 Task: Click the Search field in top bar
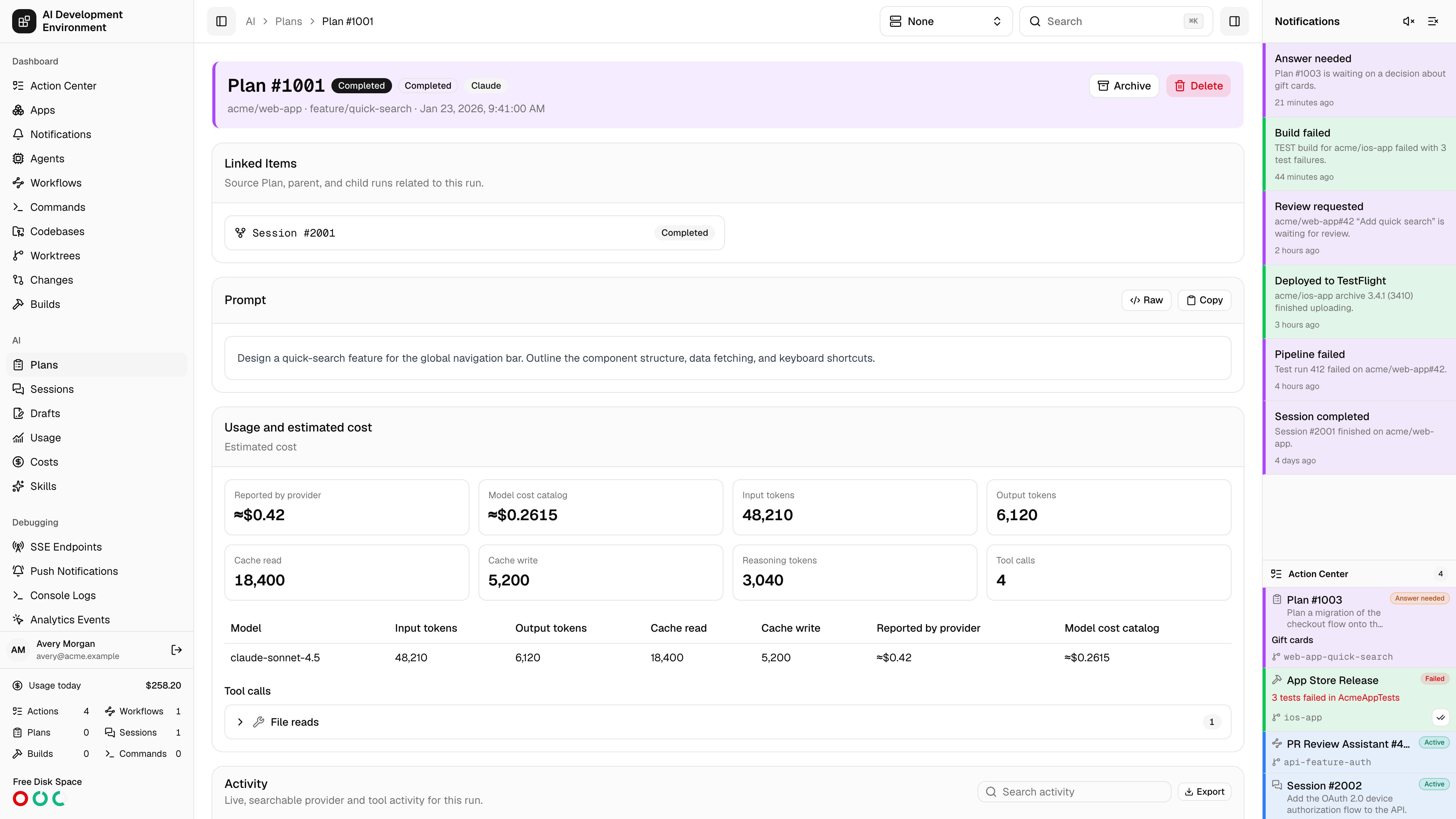click(x=1116, y=22)
